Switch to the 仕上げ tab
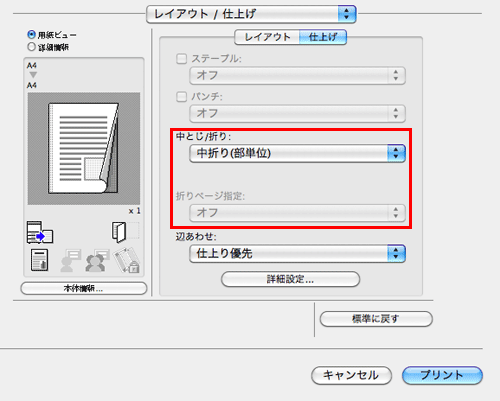The height and width of the screenshot is (401, 500). [x=323, y=37]
